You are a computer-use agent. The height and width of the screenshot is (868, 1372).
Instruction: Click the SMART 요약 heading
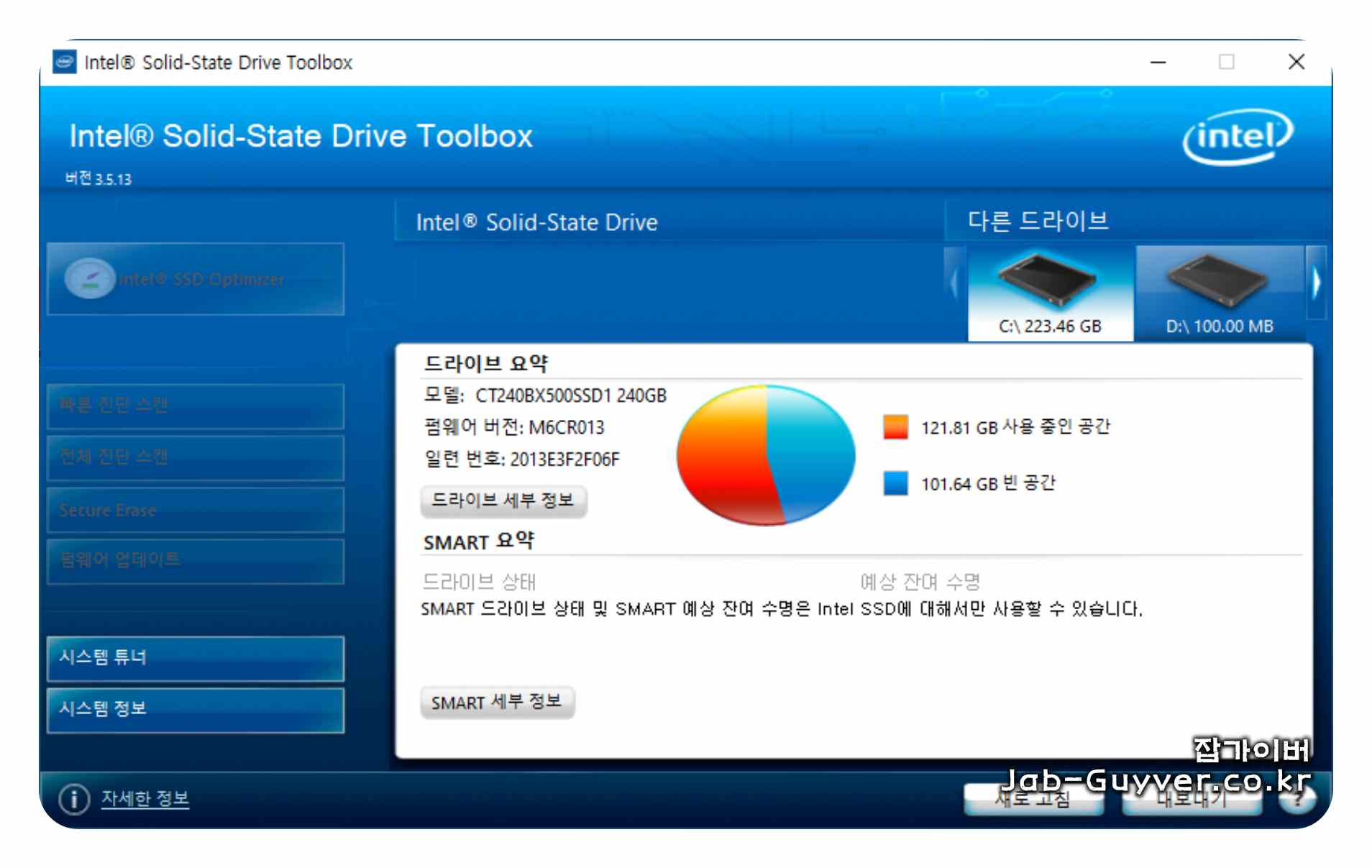(479, 542)
